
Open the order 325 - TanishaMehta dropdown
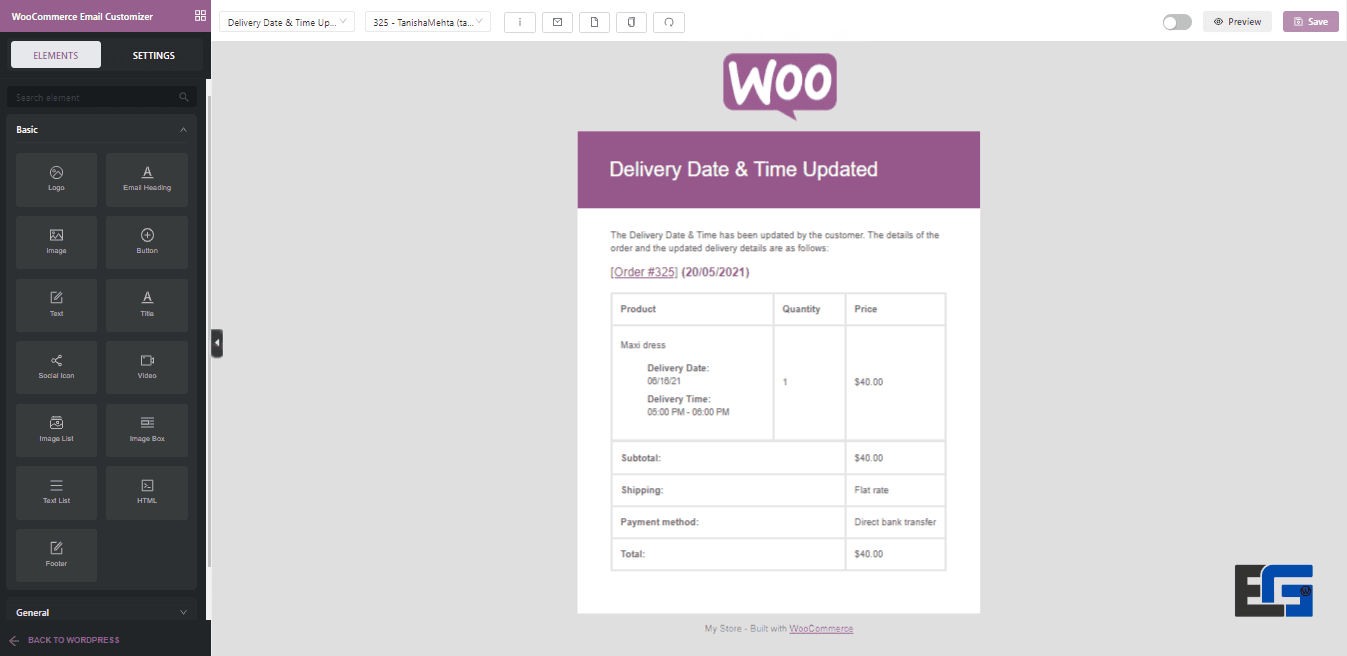(428, 22)
